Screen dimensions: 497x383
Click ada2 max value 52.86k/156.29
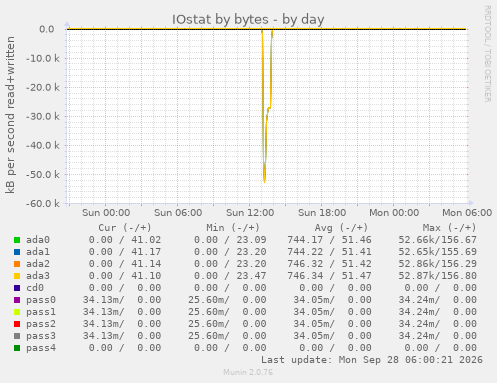[x=438, y=264]
